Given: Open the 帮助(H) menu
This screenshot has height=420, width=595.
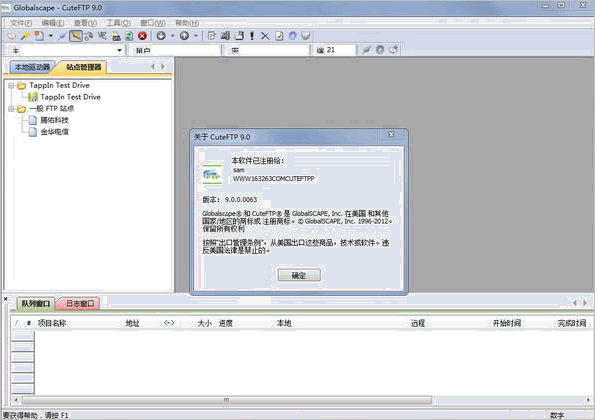Looking at the screenshot, I should (187, 23).
